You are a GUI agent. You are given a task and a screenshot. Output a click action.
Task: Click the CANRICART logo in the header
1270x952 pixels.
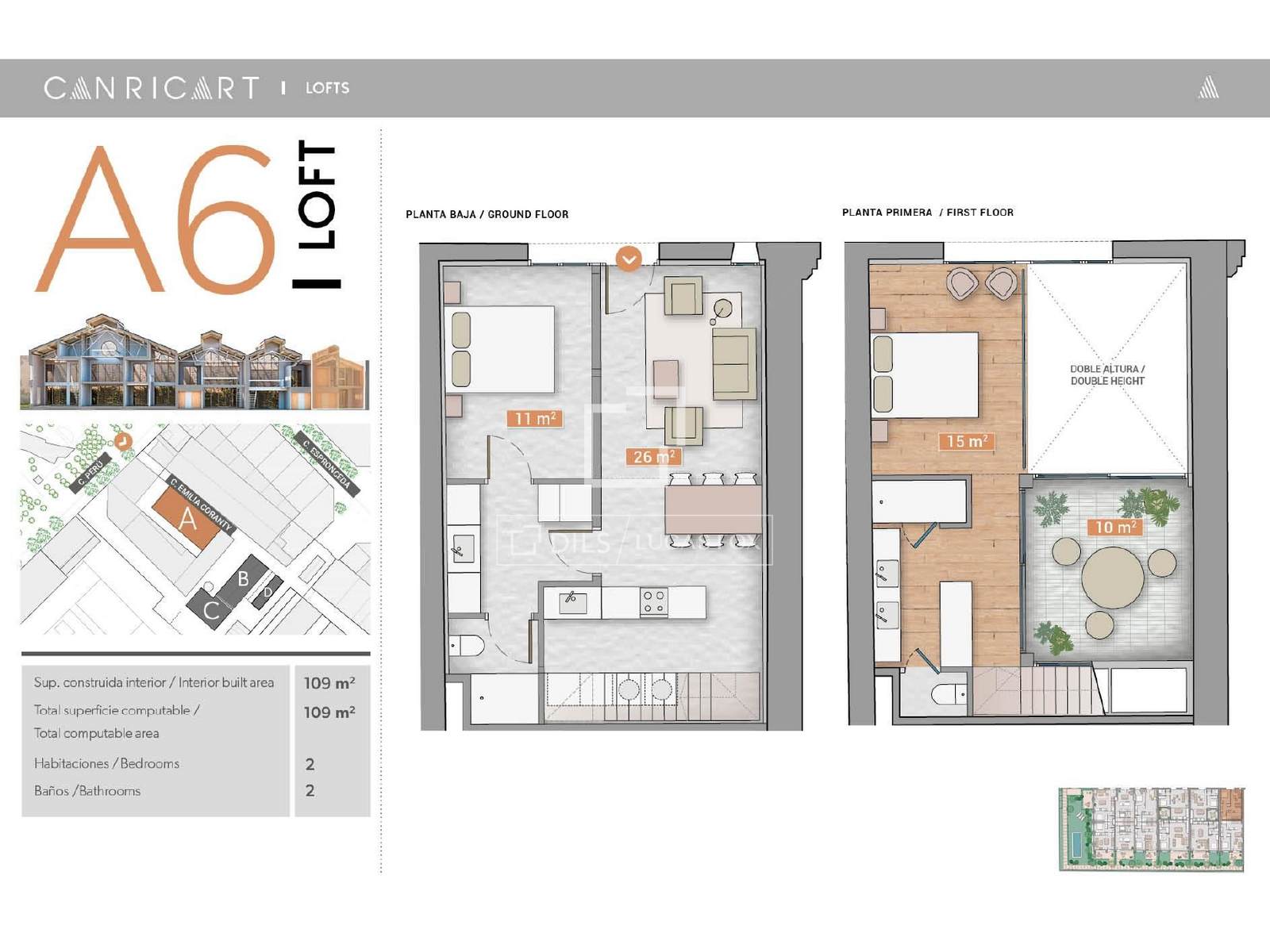point(152,88)
